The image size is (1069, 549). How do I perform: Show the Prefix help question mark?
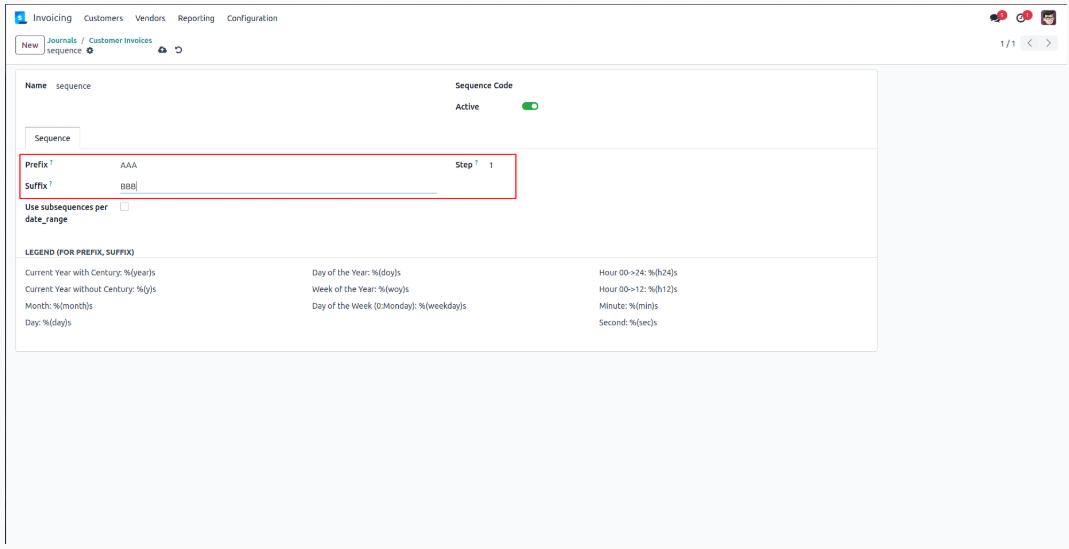(x=51, y=163)
